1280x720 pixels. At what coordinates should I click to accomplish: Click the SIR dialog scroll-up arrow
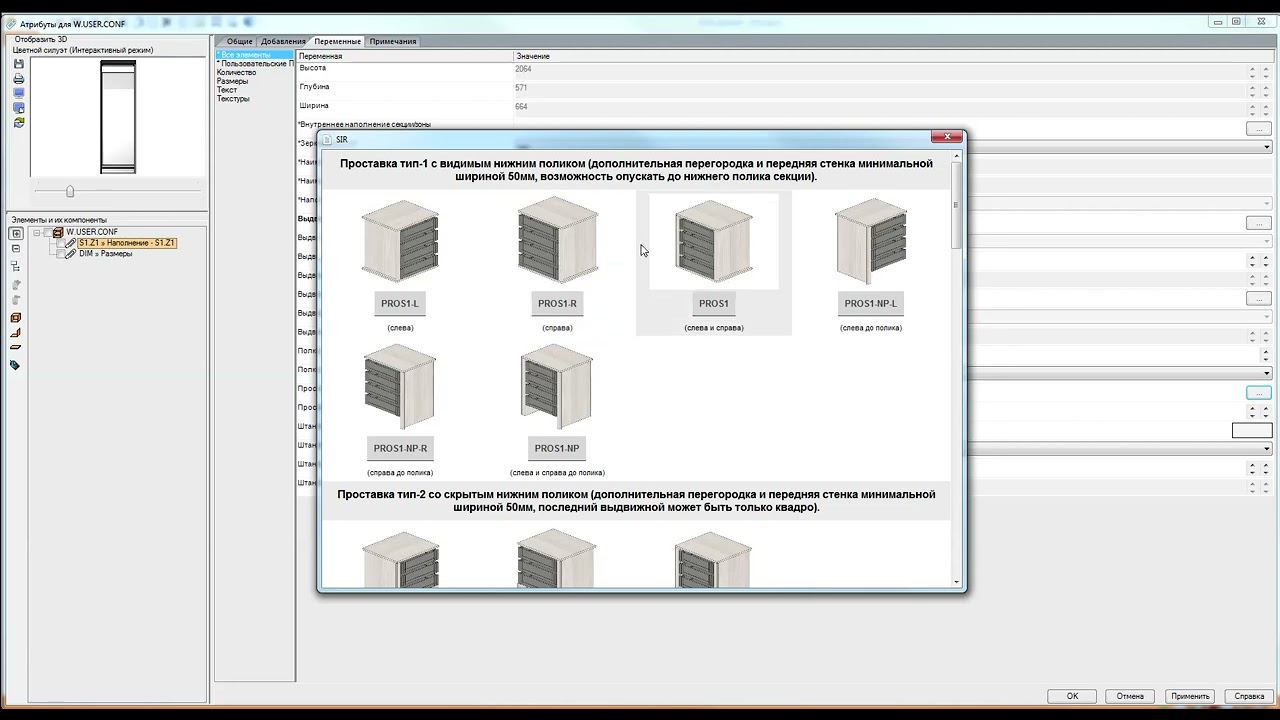pos(956,156)
